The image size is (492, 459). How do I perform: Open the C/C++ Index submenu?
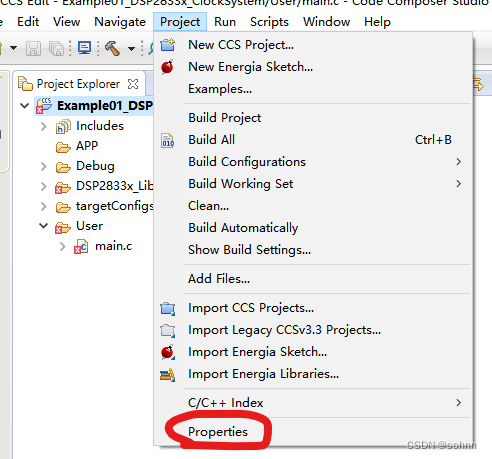pyautogui.click(x=313, y=403)
